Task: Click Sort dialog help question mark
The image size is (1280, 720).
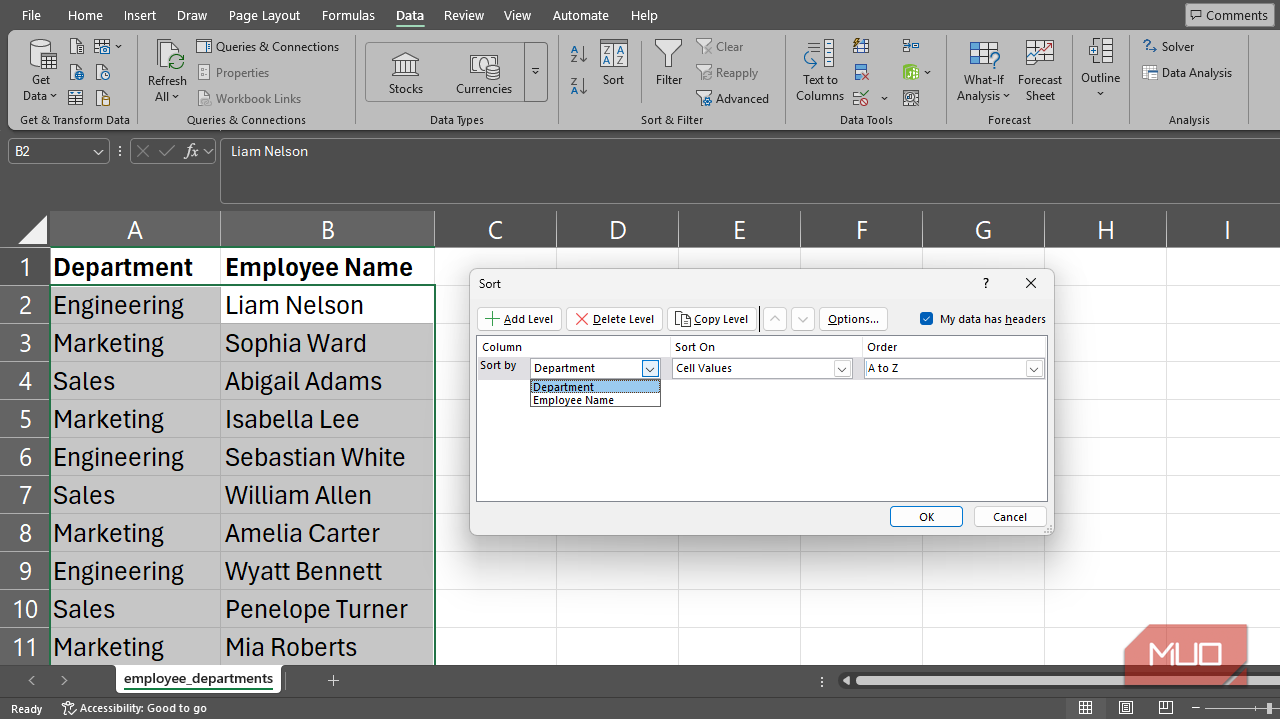Action: pyautogui.click(x=986, y=284)
